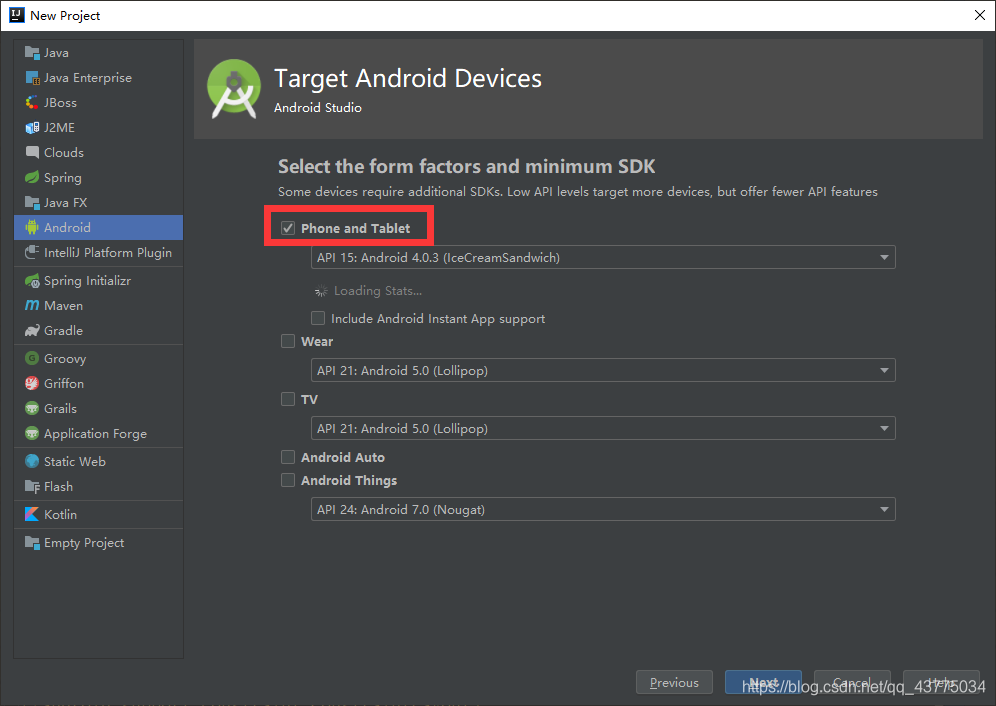Click the JBoss icon in sidebar
This screenshot has height=706, width=996.
click(32, 102)
